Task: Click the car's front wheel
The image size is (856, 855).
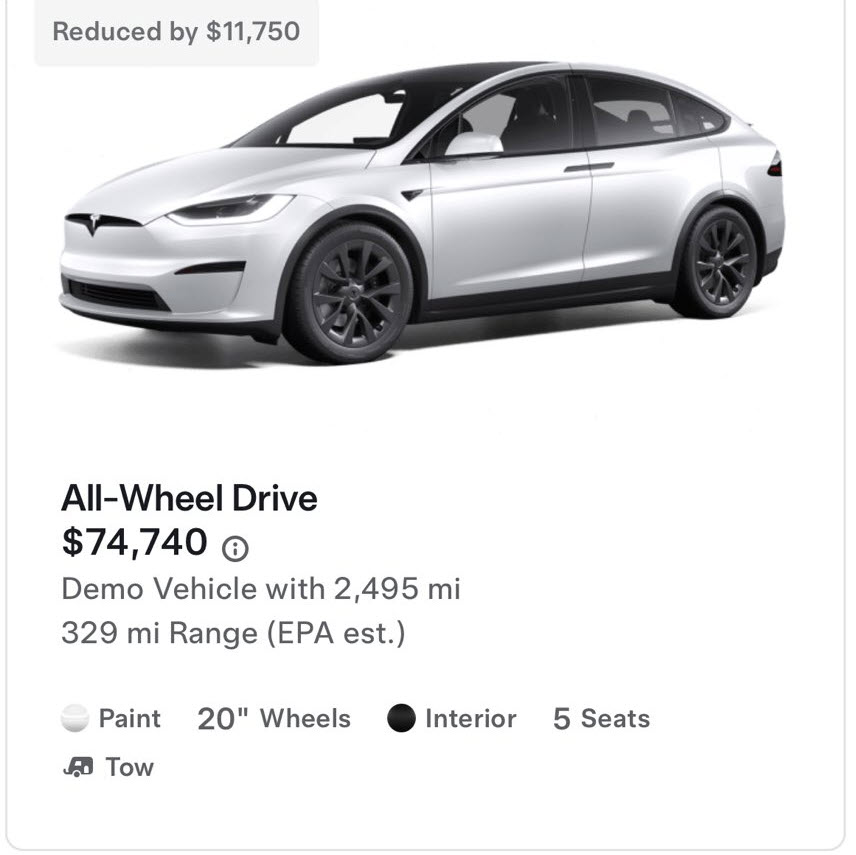Action: pyautogui.click(x=348, y=288)
